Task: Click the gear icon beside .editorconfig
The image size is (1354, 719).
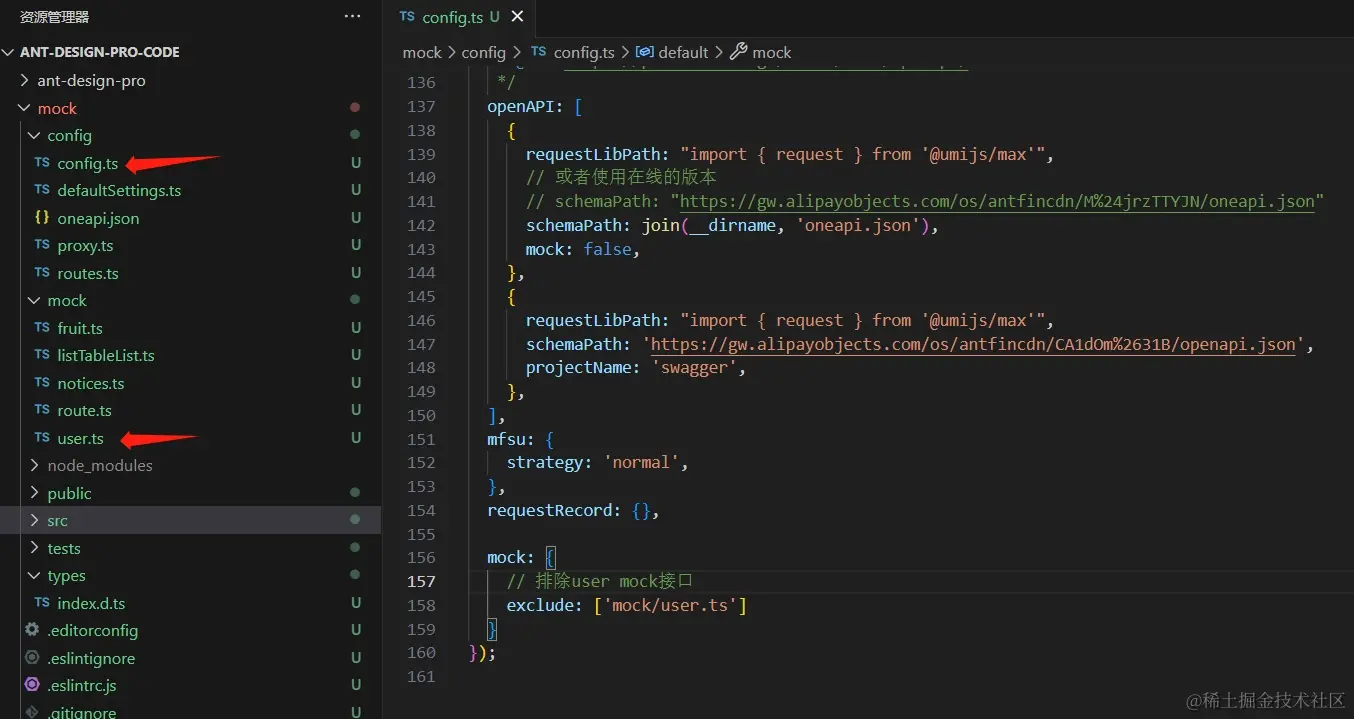Action: (x=32, y=630)
